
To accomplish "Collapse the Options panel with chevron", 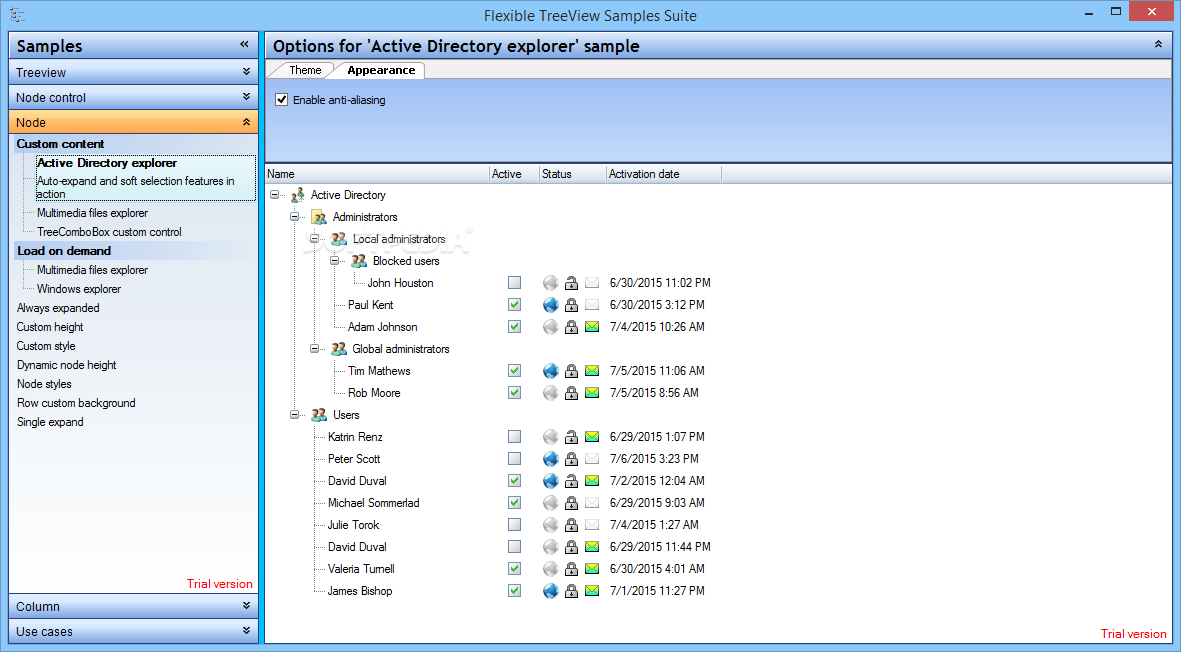I will (1158, 44).
